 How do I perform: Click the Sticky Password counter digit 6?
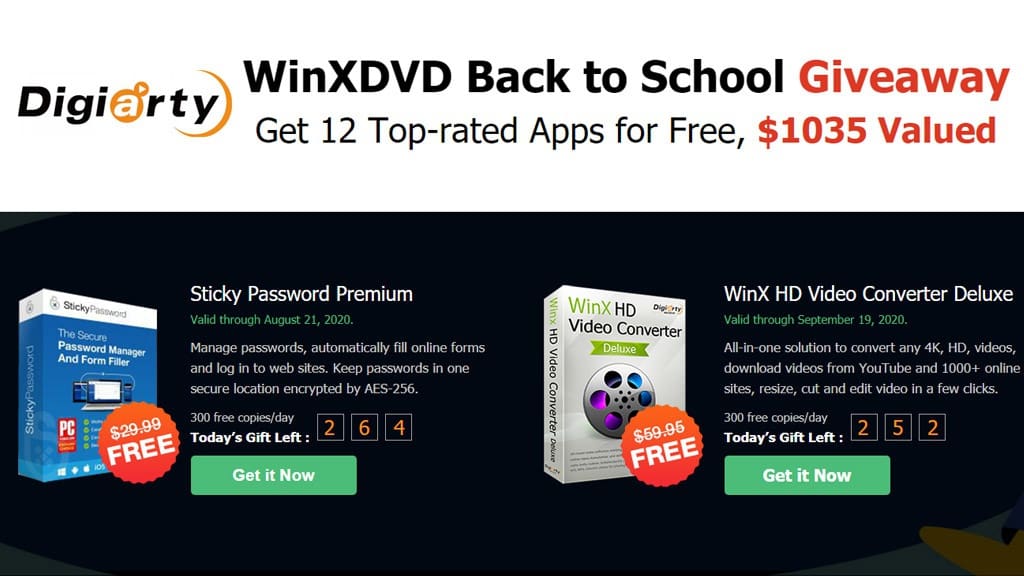tap(364, 428)
